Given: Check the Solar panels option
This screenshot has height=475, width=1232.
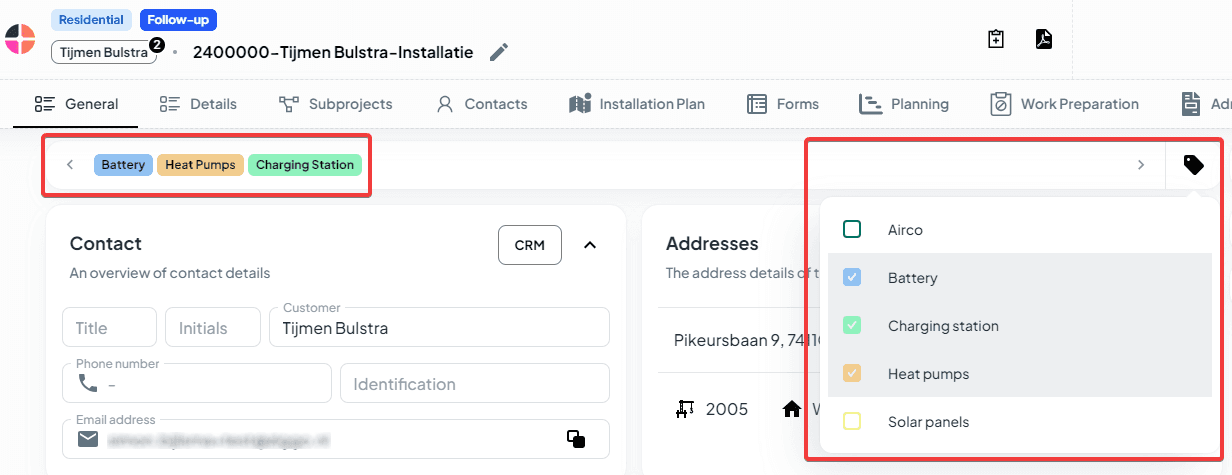Looking at the screenshot, I should 852,422.
